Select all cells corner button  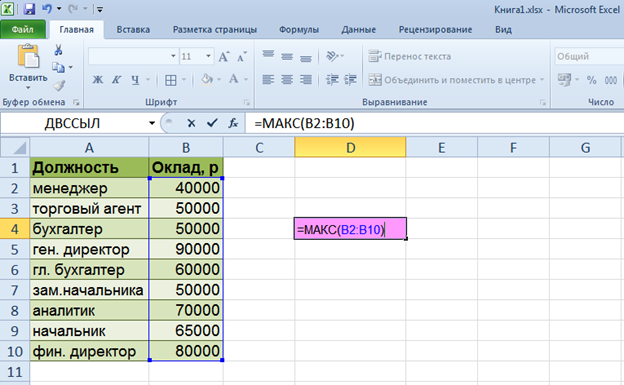coord(15,148)
